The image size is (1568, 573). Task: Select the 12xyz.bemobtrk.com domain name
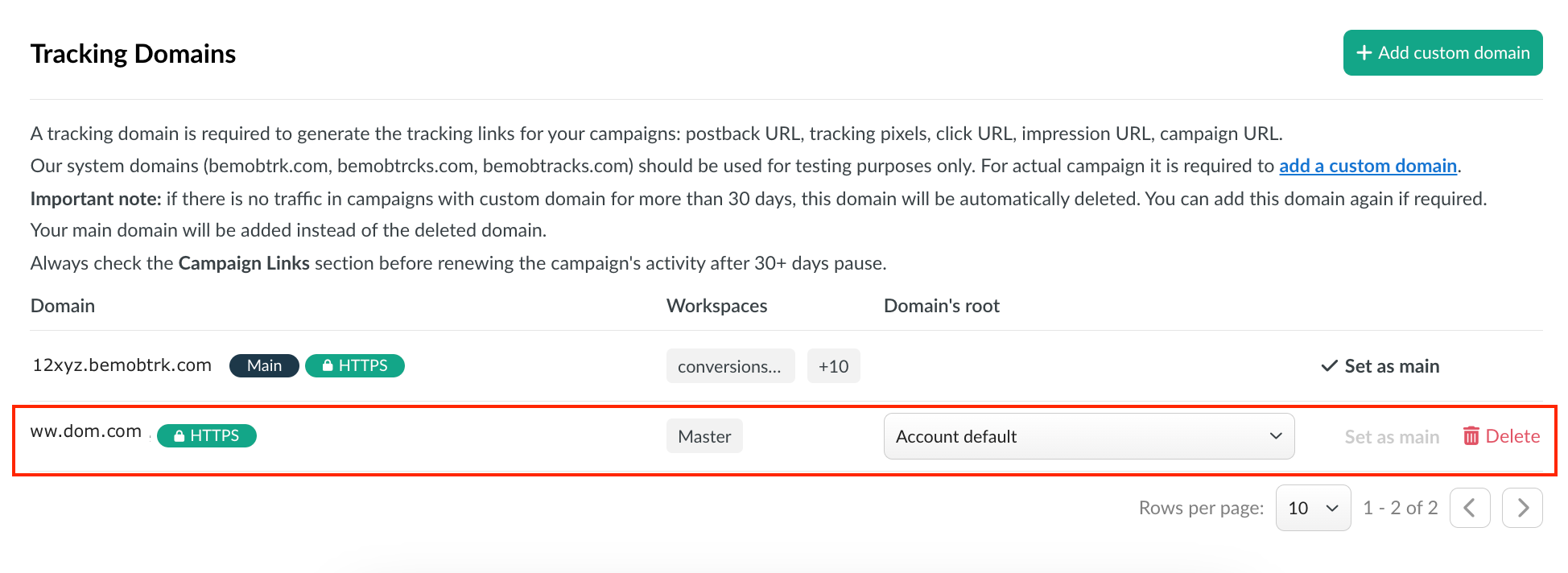[122, 365]
